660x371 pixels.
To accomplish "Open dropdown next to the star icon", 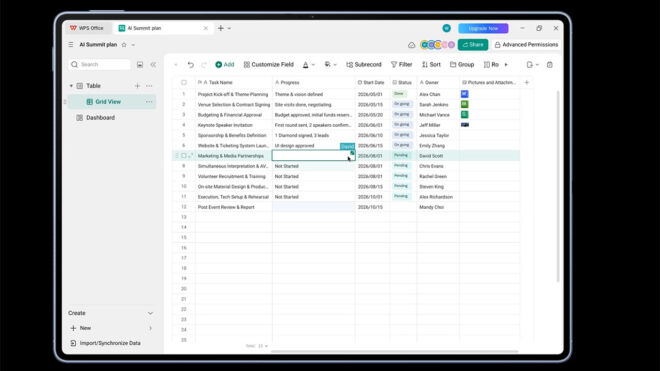I will pos(133,45).
